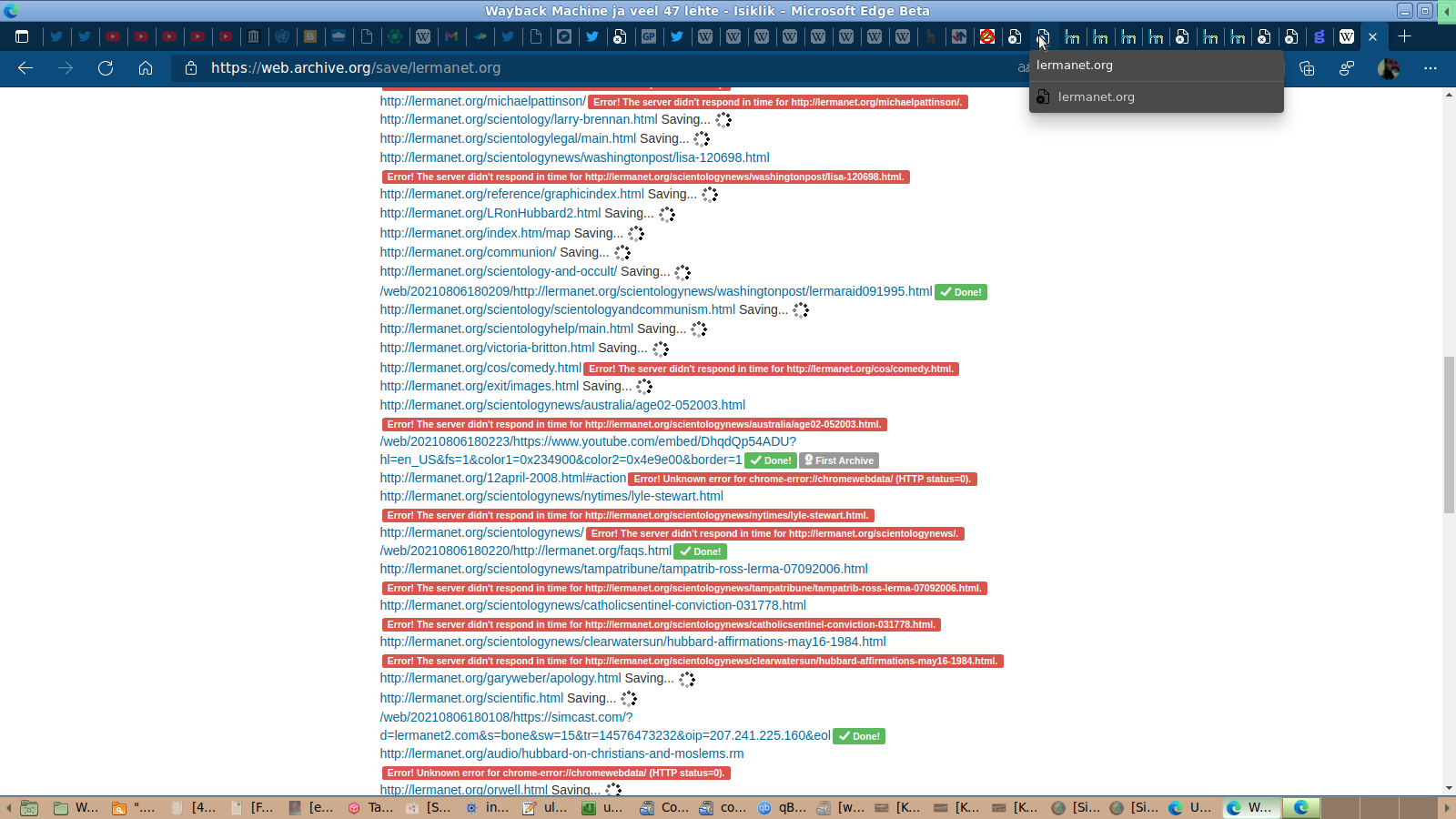Open the reference/graphicindex.html link
The width and height of the screenshot is (1456, 819).
[512, 194]
